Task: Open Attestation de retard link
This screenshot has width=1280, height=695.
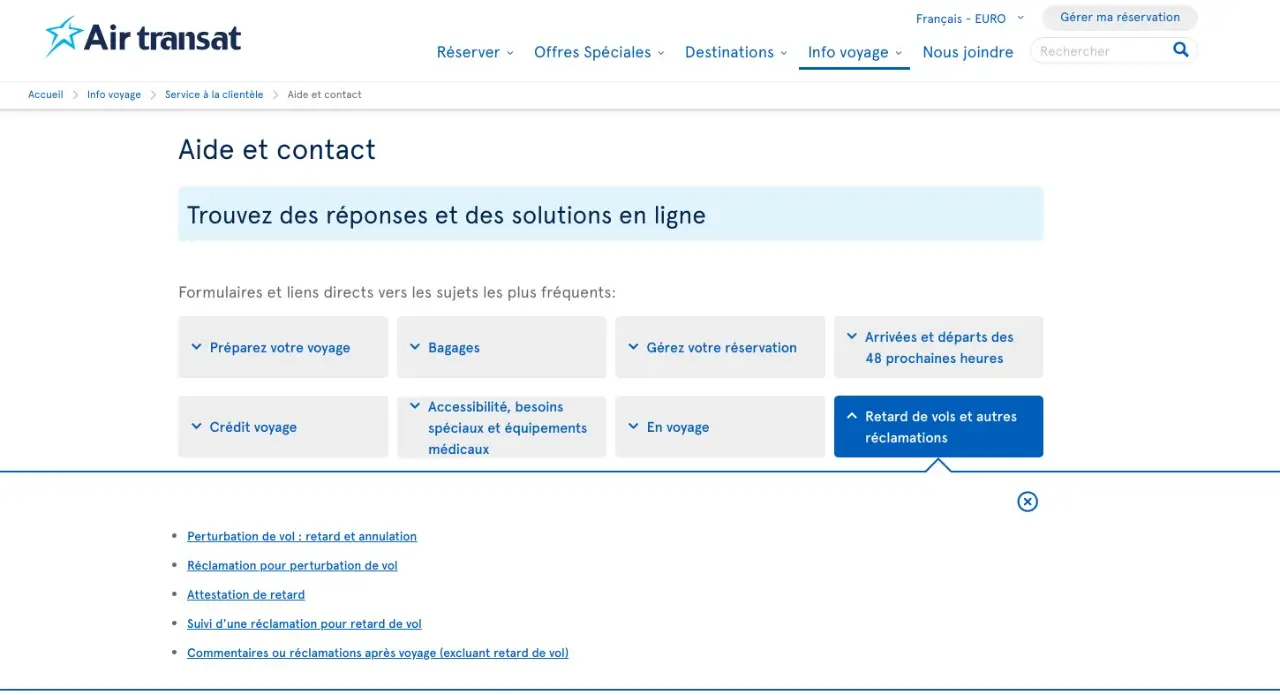Action: [x=246, y=595]
